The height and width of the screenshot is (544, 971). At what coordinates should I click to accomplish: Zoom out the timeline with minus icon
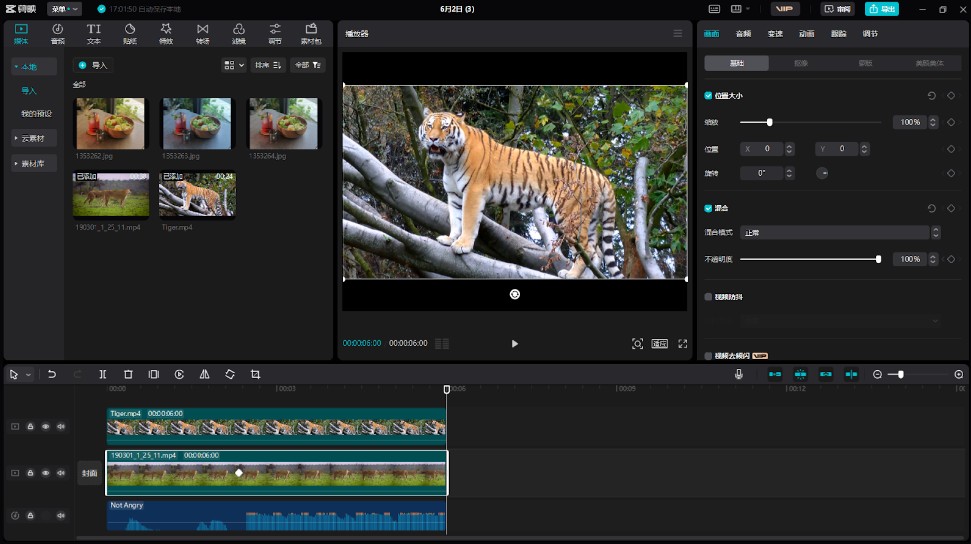[x=877, y=374]
